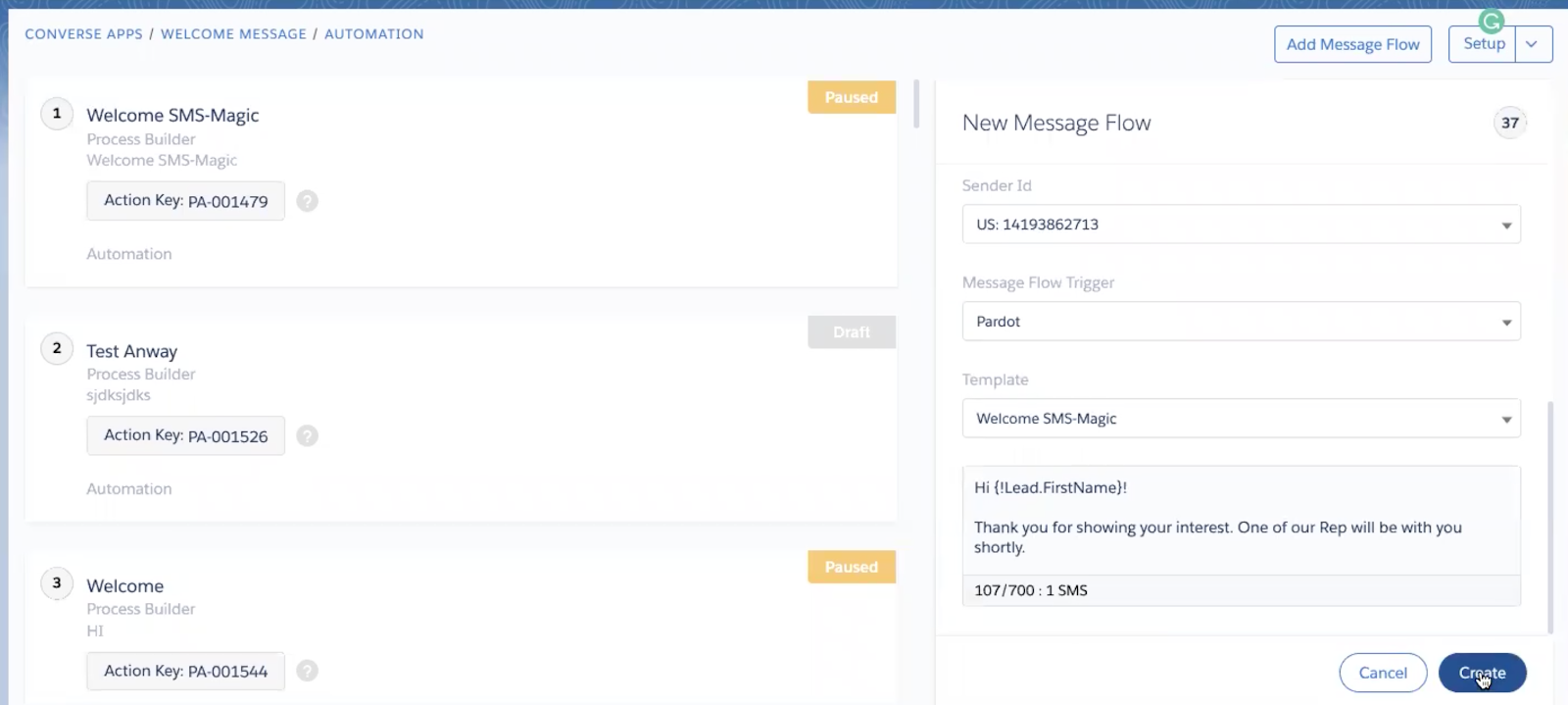Click the Template label
The height and width of the screenshot is (705, 1568).
tap(995, 379)
